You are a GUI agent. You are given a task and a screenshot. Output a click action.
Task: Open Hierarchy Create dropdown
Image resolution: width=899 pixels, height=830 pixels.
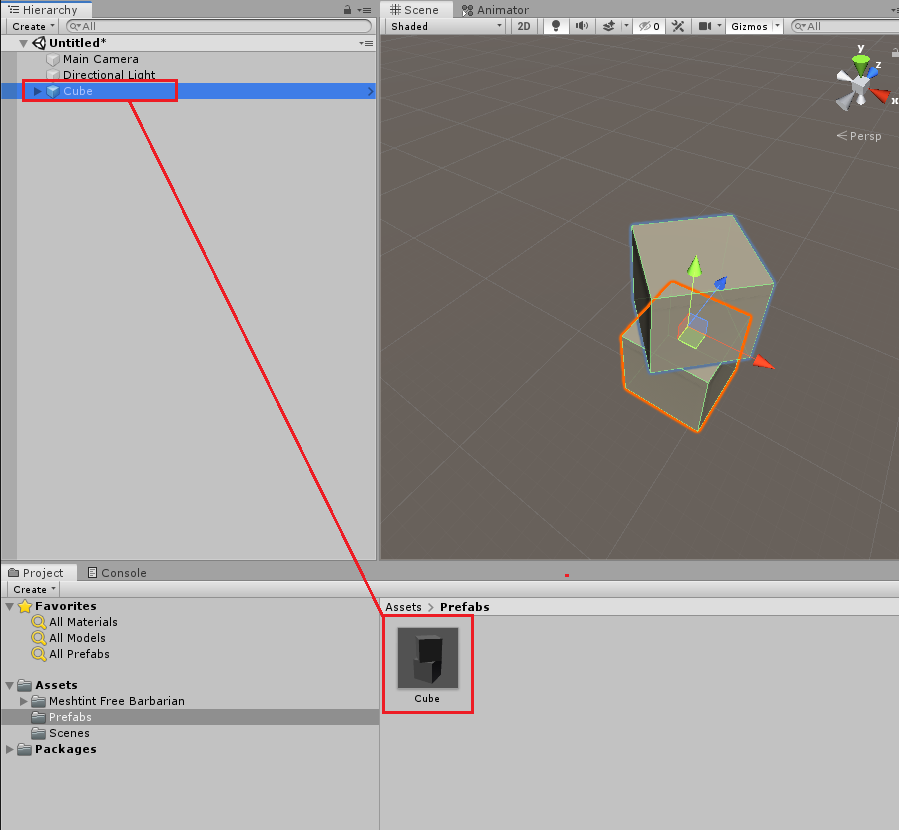(x=33, y=26)
